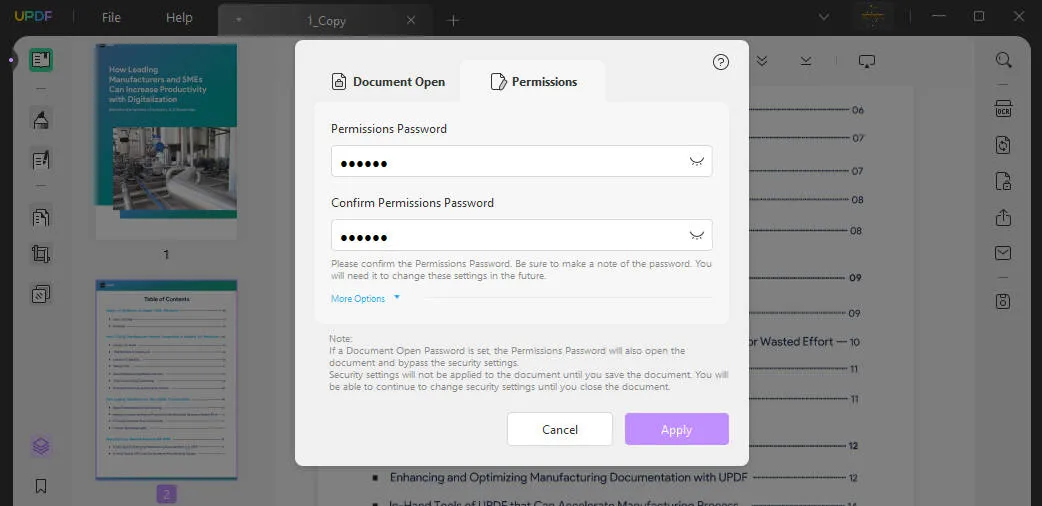Click the OCR recognize text icon

click(1003, 108)
